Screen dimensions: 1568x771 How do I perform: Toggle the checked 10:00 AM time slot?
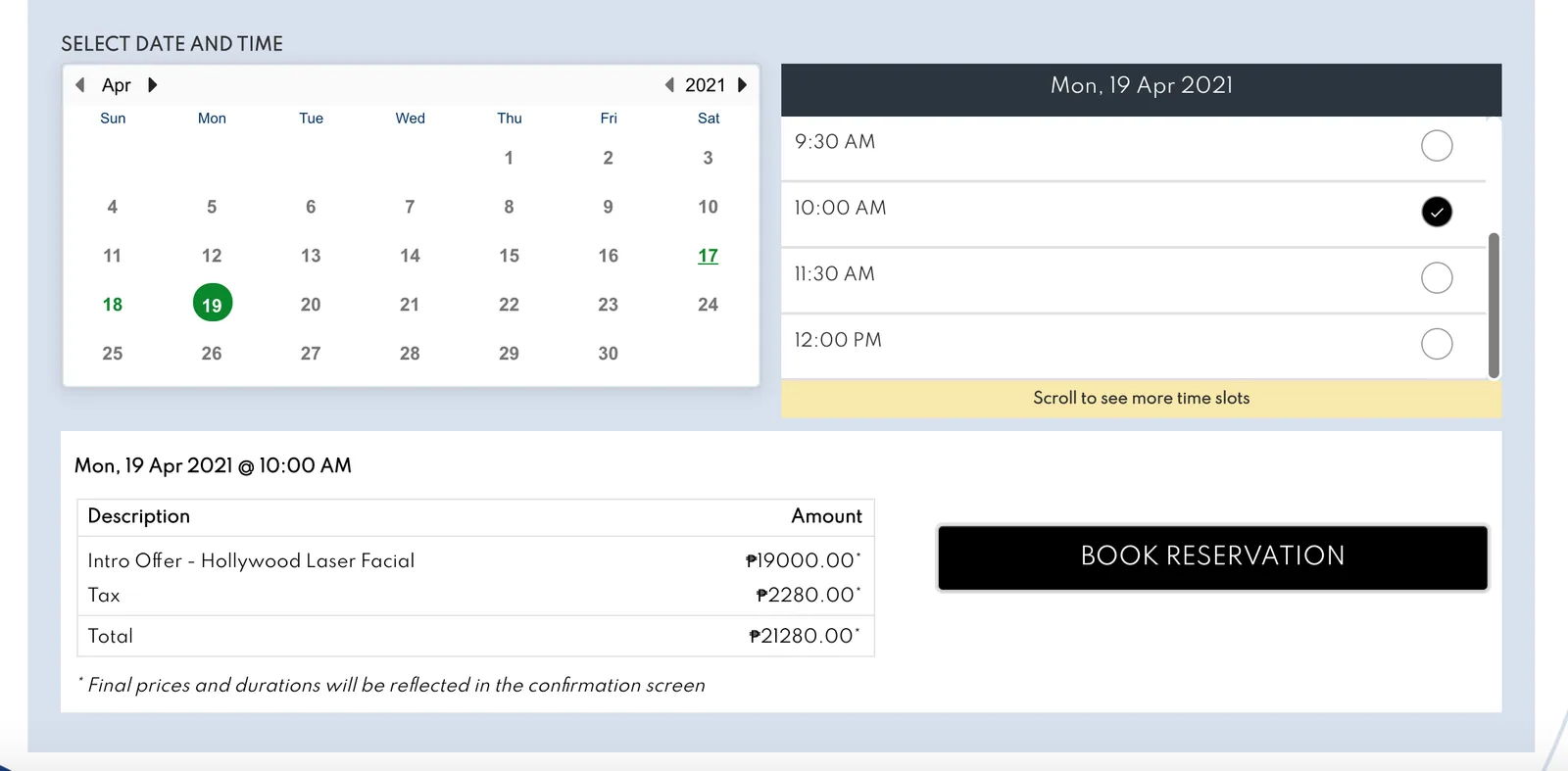(1437, 212)
